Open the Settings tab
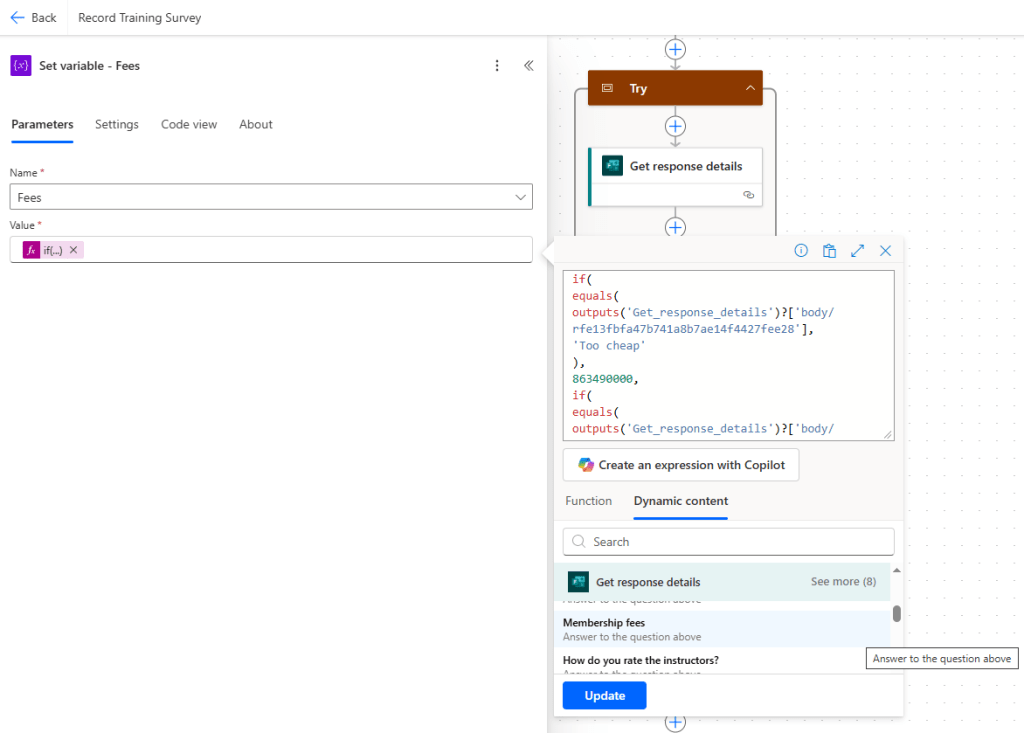Viewport: 1024px width, 733px height. [117, 125]
